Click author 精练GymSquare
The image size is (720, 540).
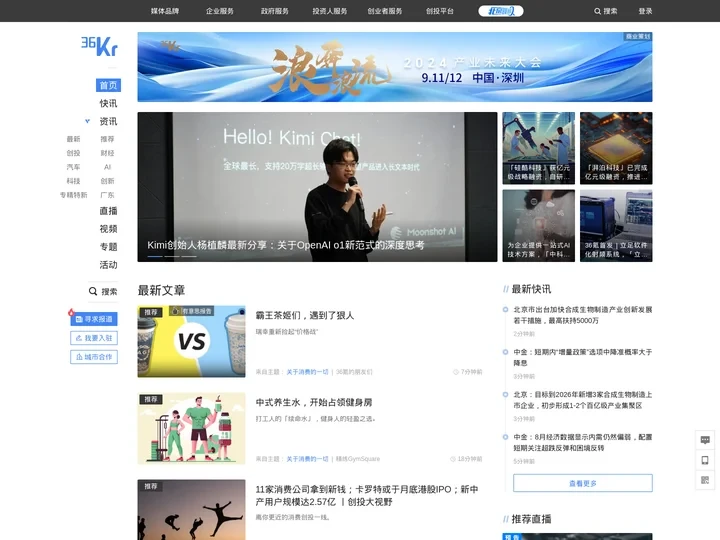tap(358, 459)
